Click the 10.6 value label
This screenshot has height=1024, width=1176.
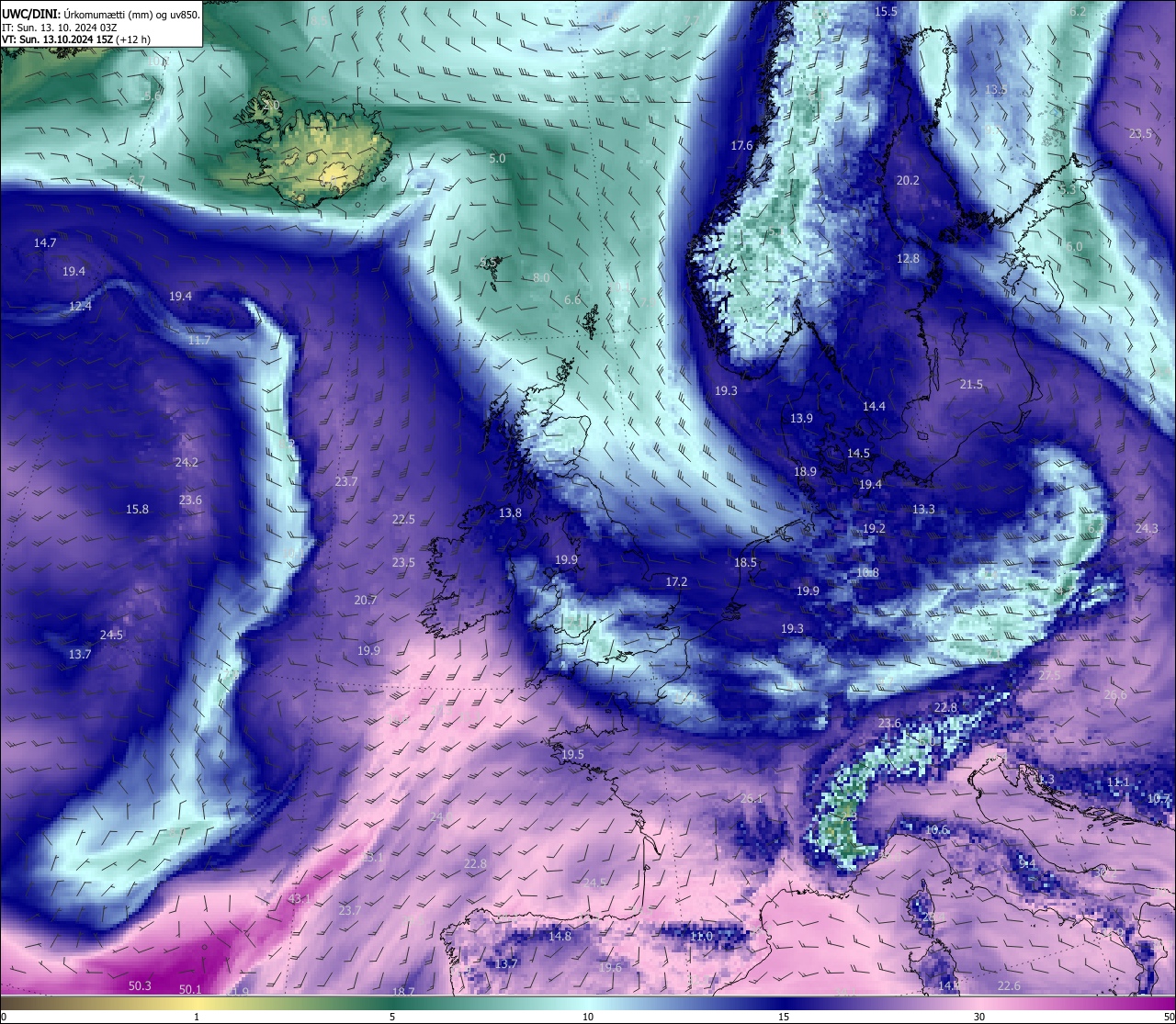point(936,830)
